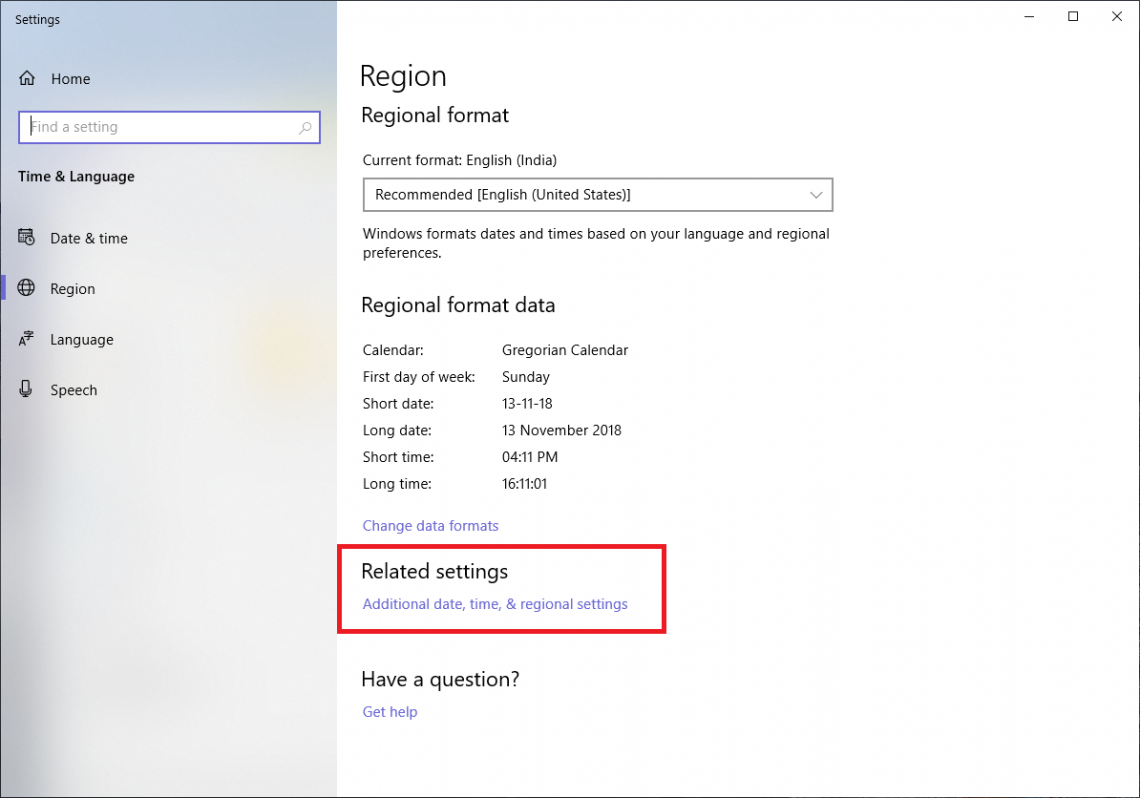Screen dimensions: 1140x798
Task: Select the Speech settings page icon
Action: pyautogui.click(x=25, y=389)
